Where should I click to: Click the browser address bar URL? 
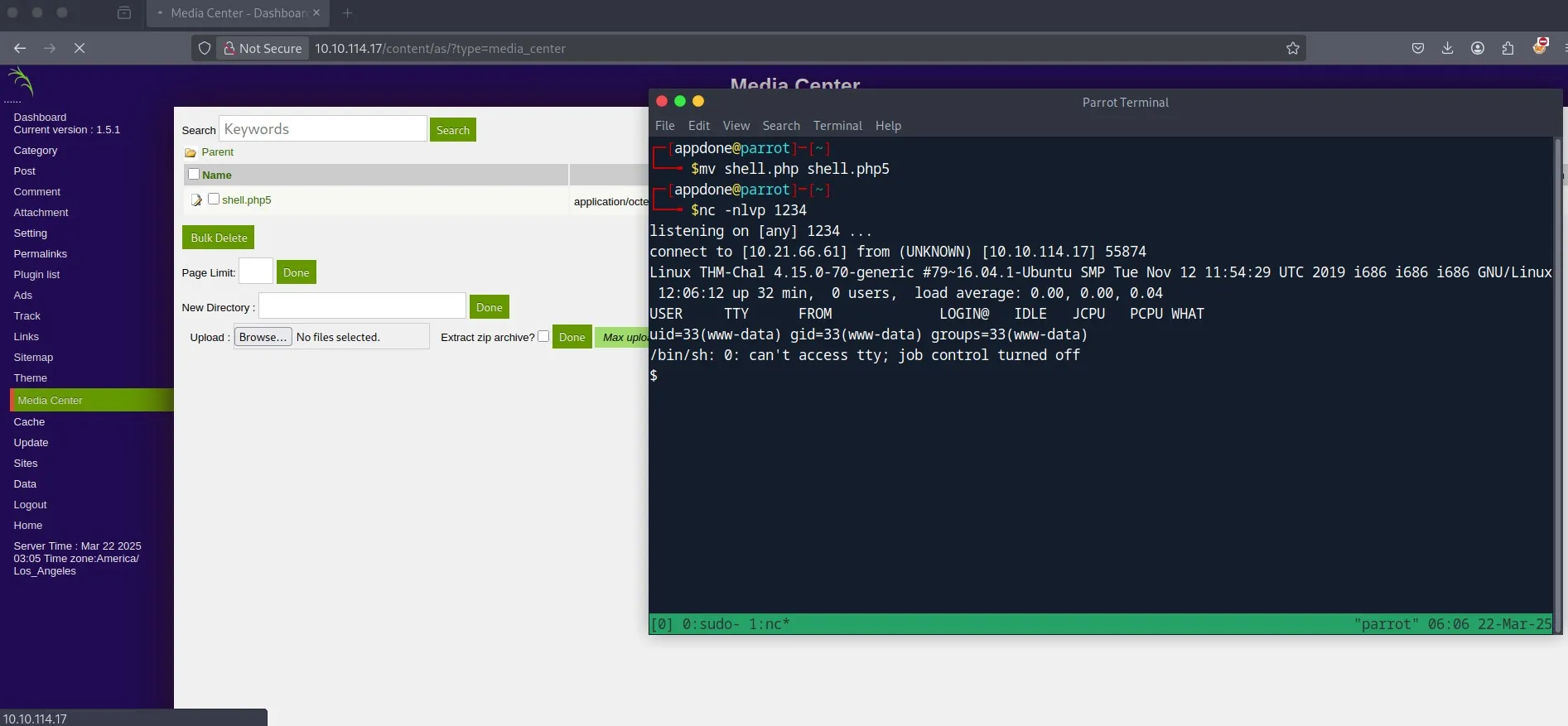click(x=440, y=48)
